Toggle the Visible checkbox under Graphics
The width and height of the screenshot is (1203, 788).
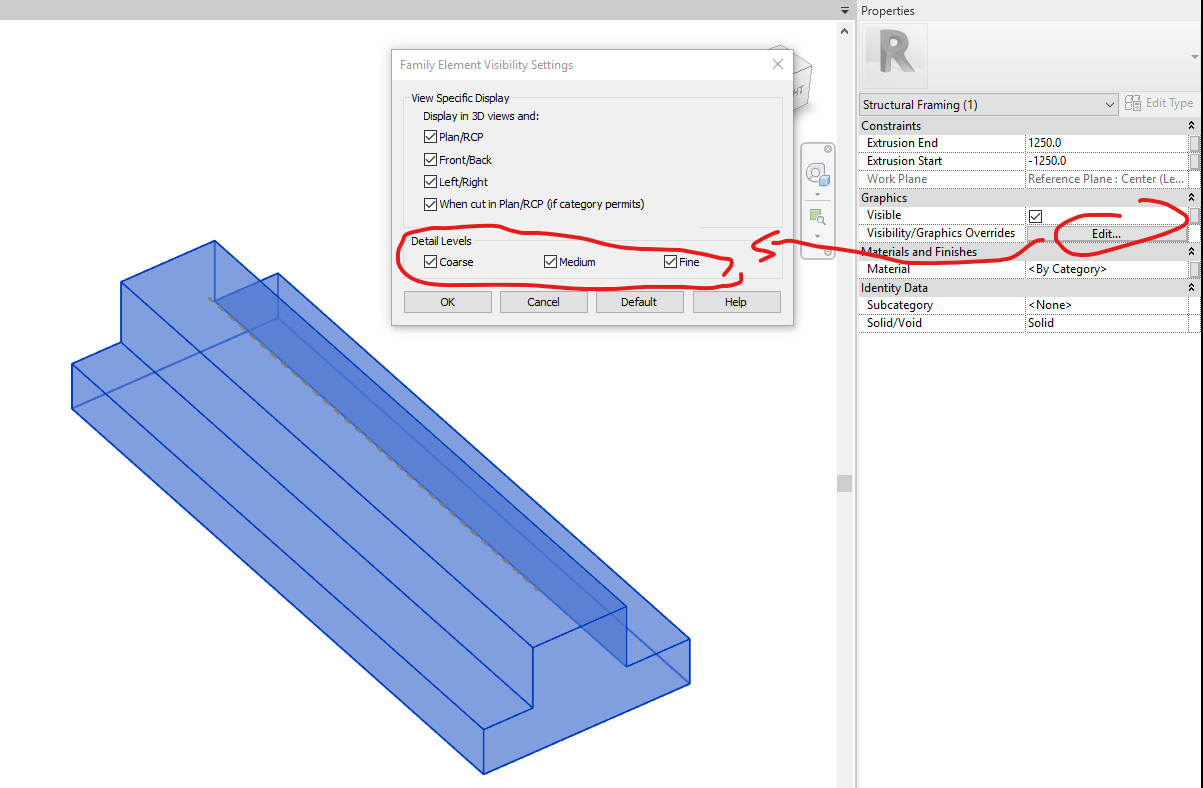pyautogui.click(x=1035, y=215)
